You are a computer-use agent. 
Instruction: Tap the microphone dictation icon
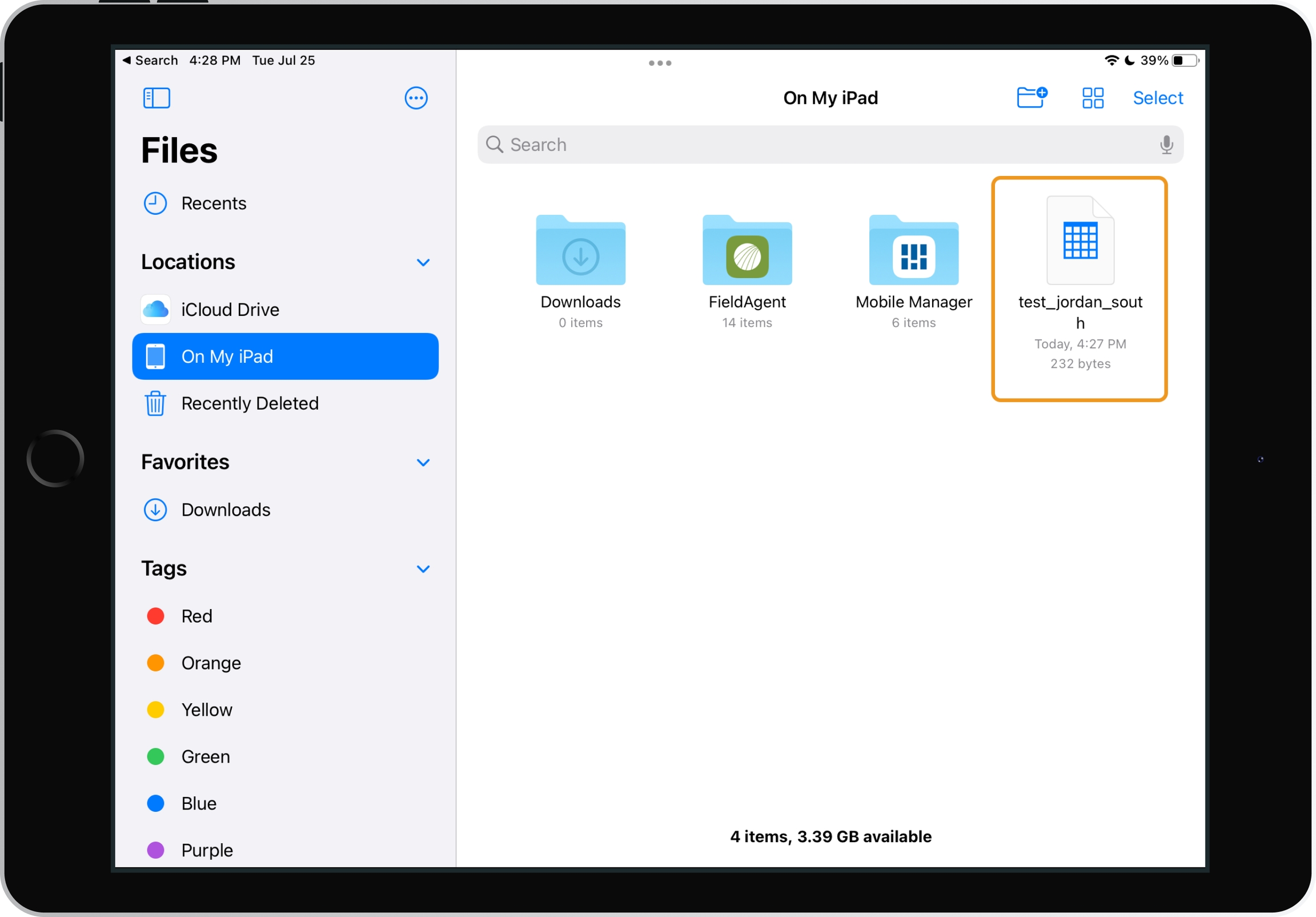[x=1166, y=145]
